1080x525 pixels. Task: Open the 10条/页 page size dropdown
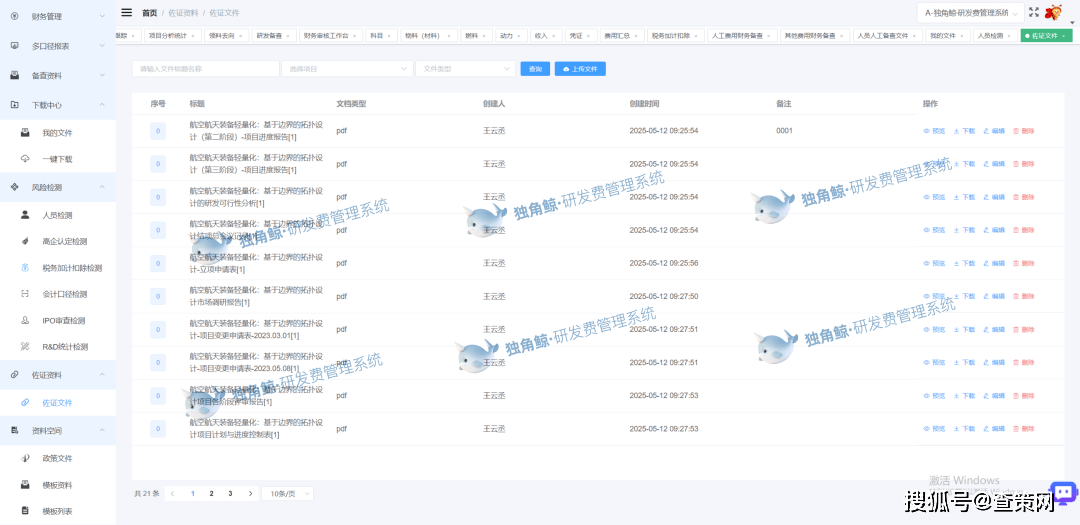287,493
